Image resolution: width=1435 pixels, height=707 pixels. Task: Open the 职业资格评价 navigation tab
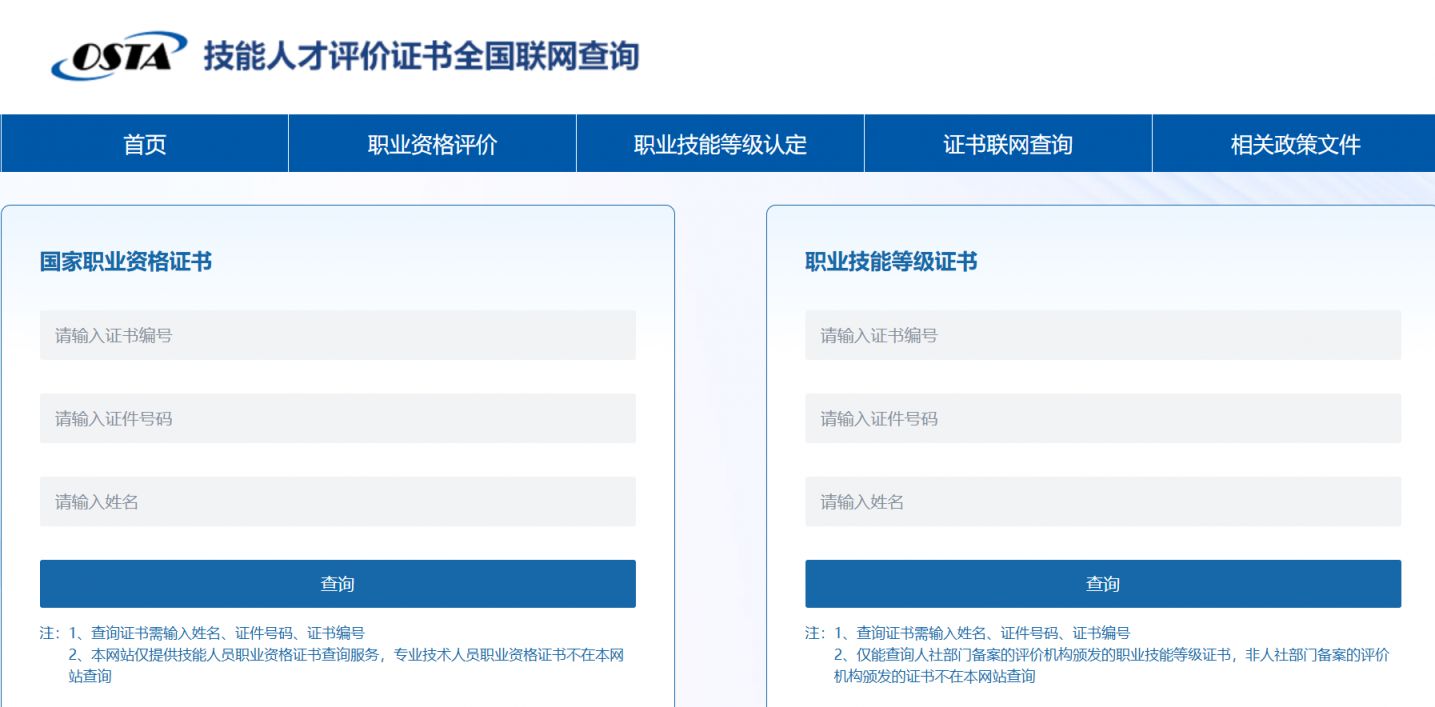(x=433, y=144)
